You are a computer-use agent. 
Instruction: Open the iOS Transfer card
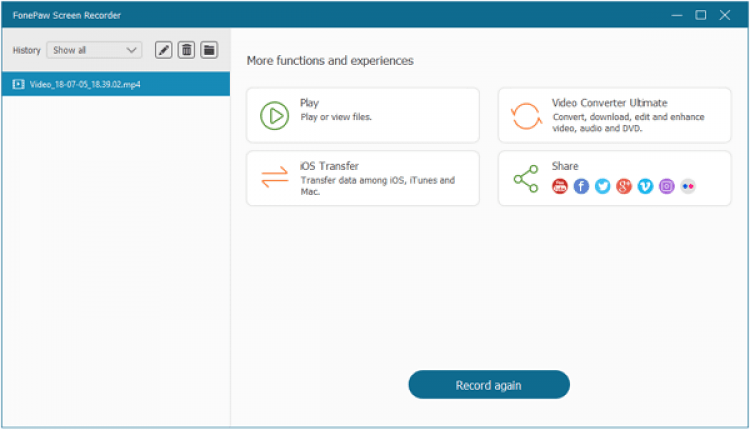point(362,179)
